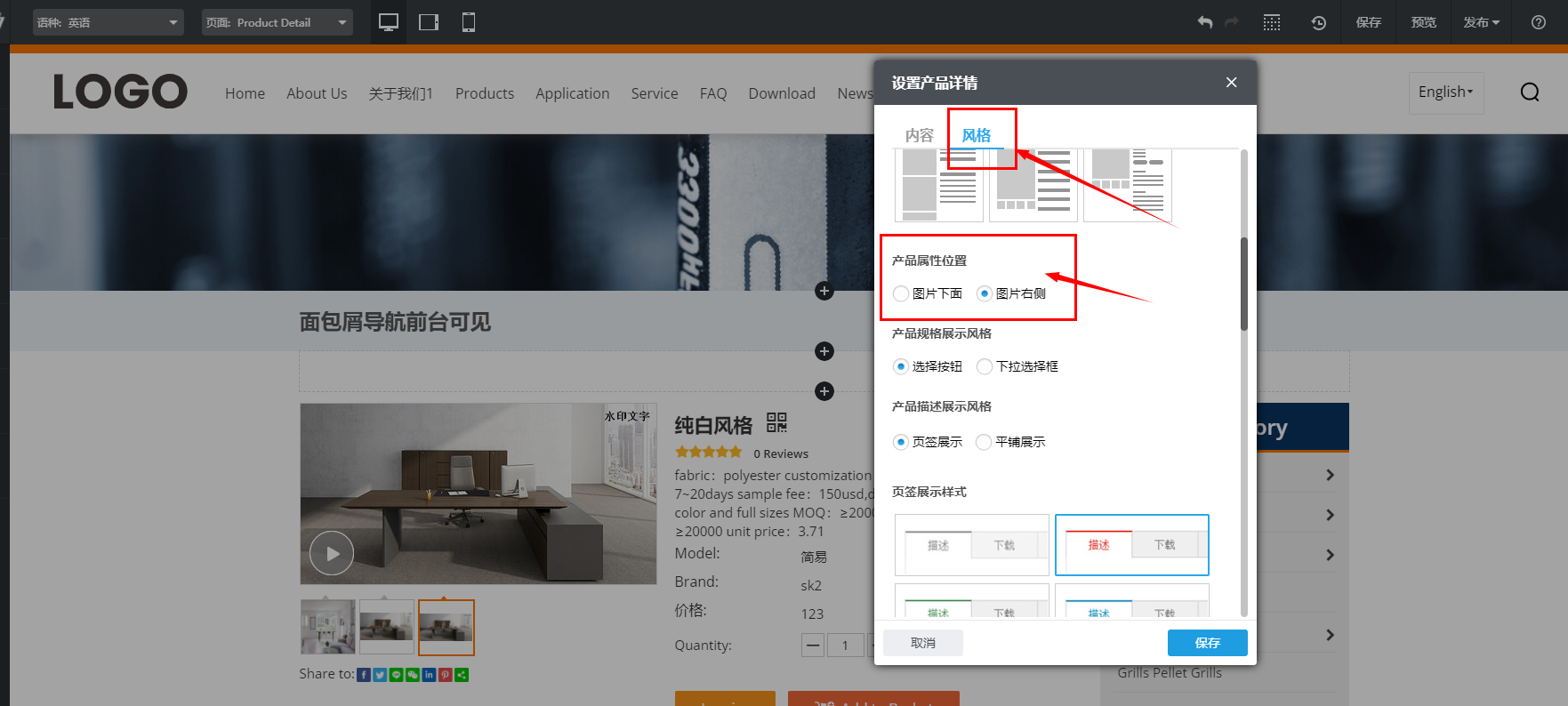Switch to mobile phone preview icon
Screen dimensions: 1568x706
(x=469, y=22)
